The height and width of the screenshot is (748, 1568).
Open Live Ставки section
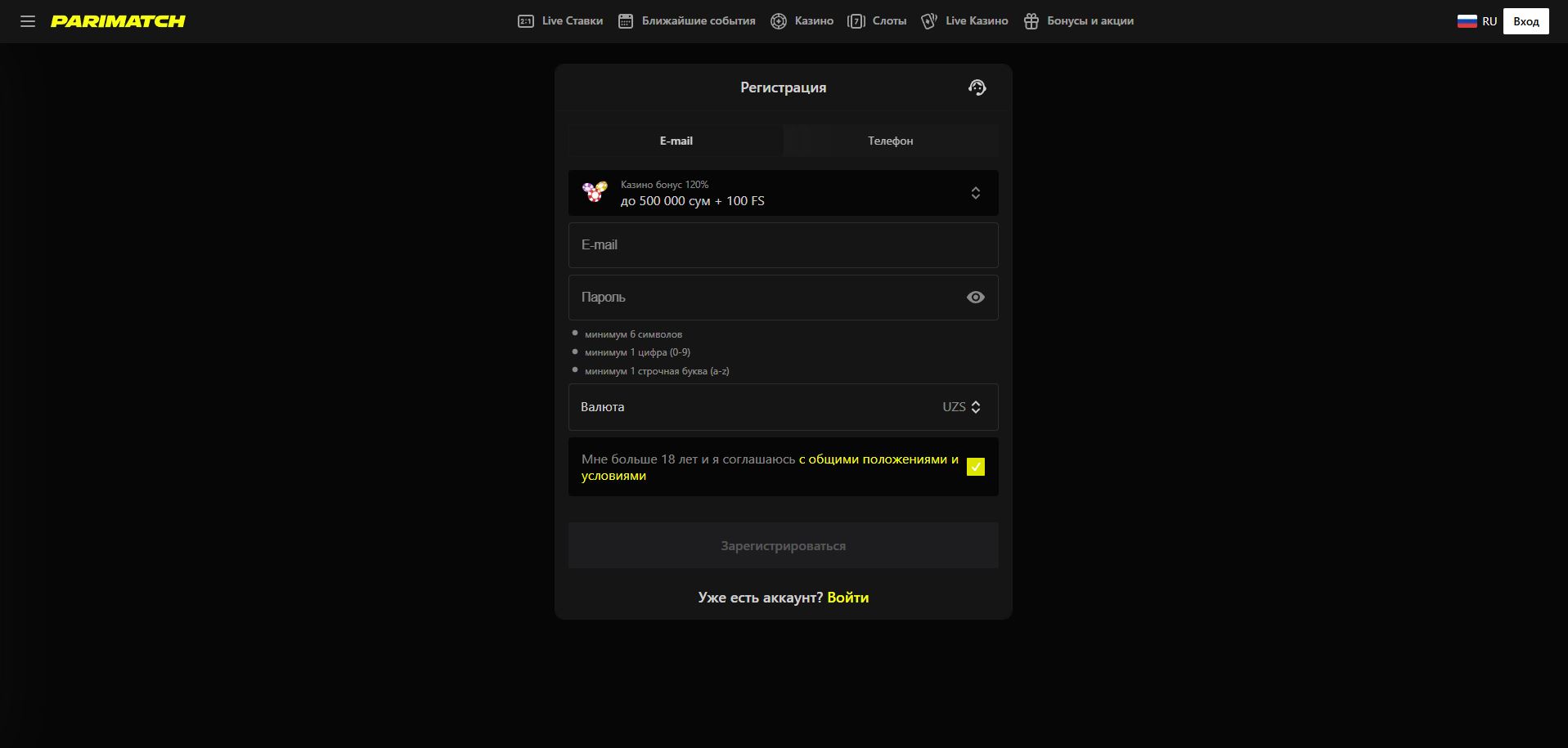click(x=561, y=21)
